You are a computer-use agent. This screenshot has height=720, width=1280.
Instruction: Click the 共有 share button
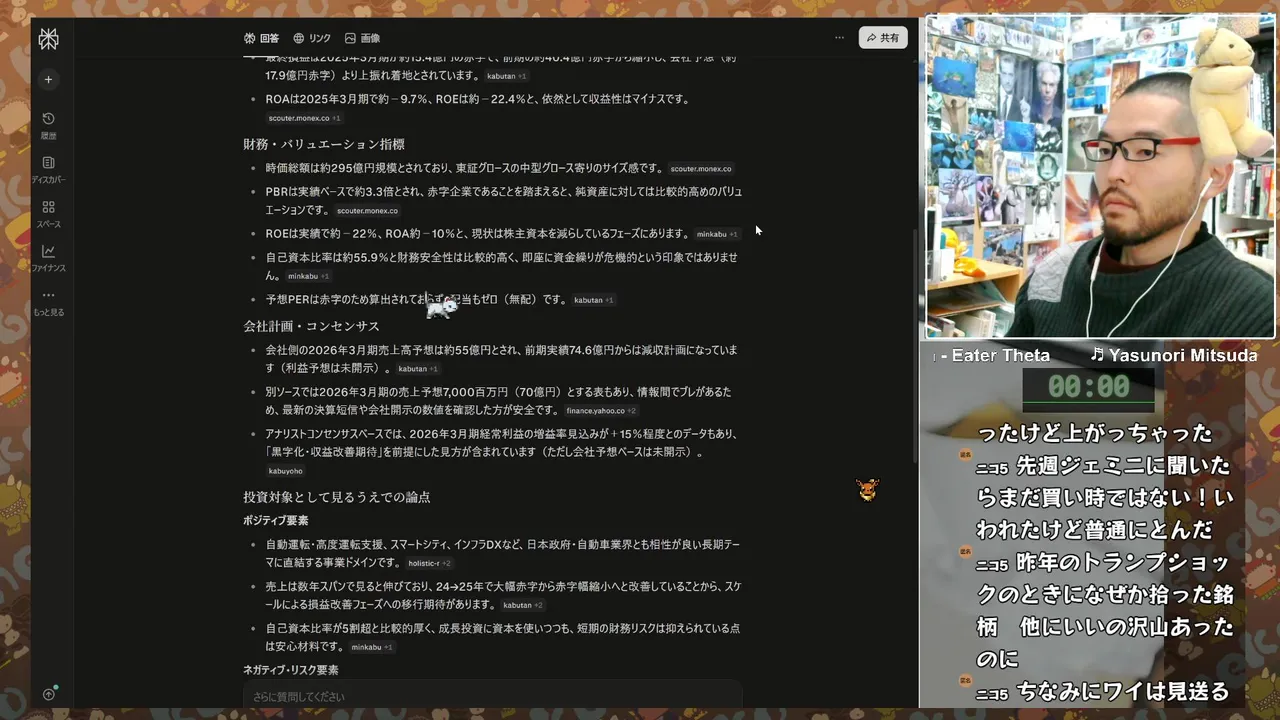(x=883, y=38)
